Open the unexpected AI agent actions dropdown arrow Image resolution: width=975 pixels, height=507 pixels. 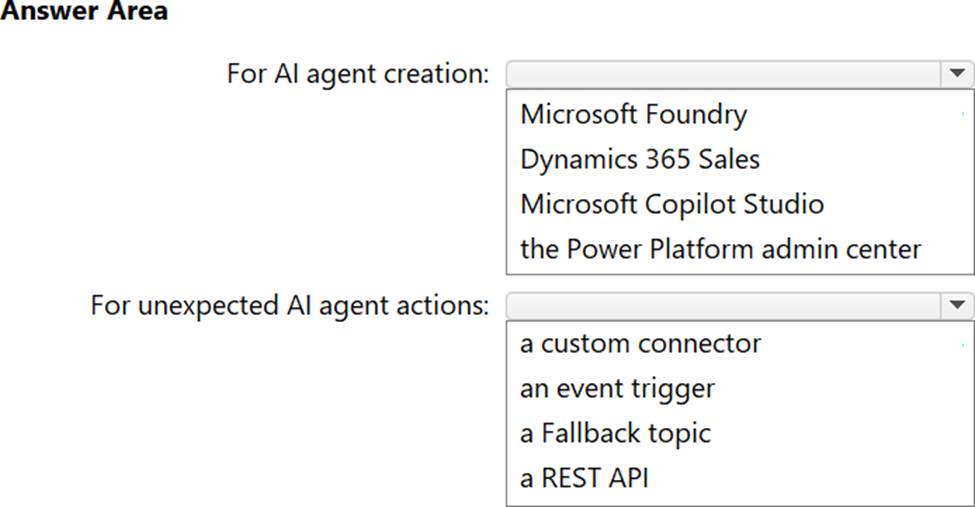coord(957,305)
